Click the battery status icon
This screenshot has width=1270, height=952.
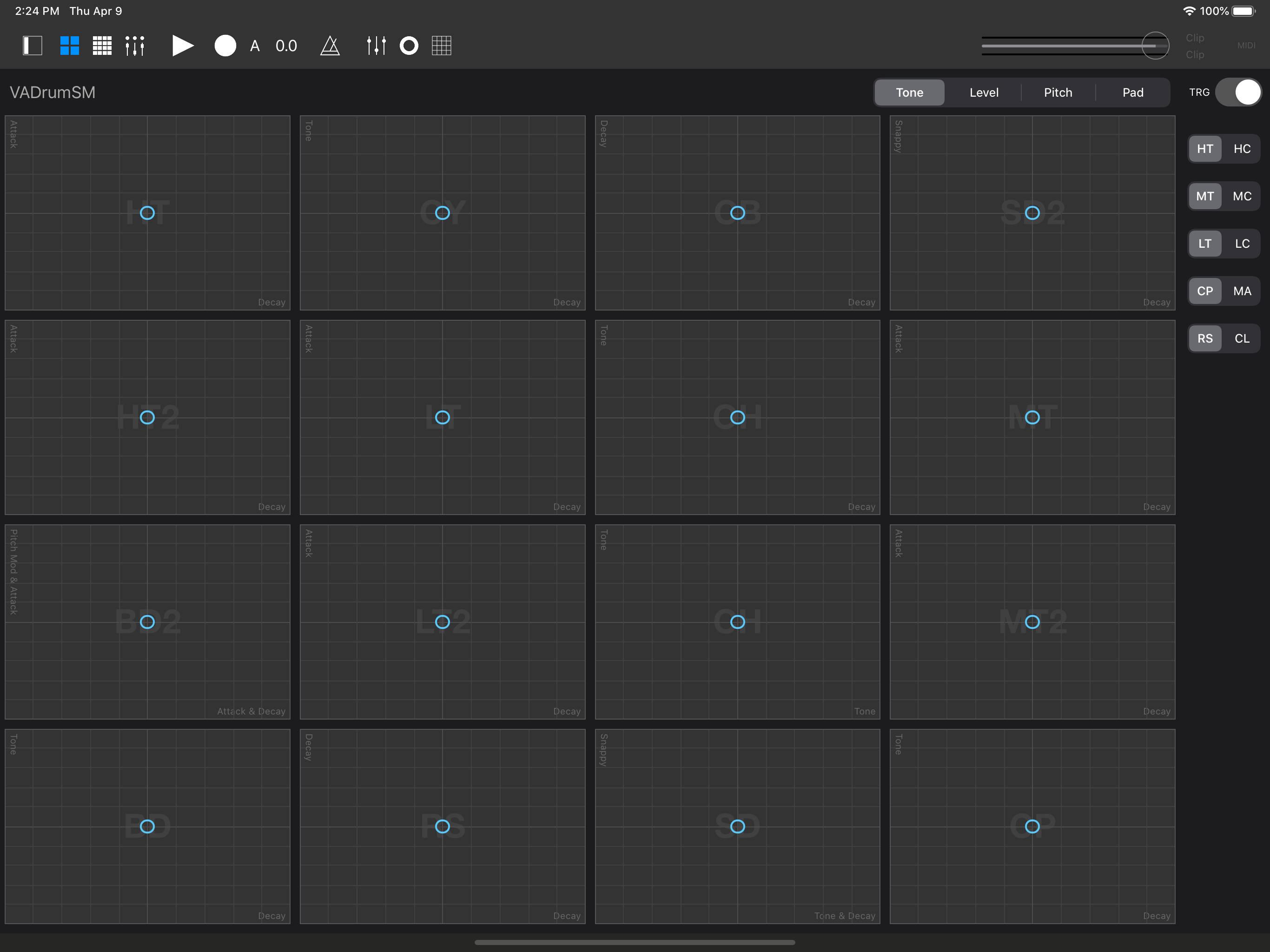coord(1244,11)
